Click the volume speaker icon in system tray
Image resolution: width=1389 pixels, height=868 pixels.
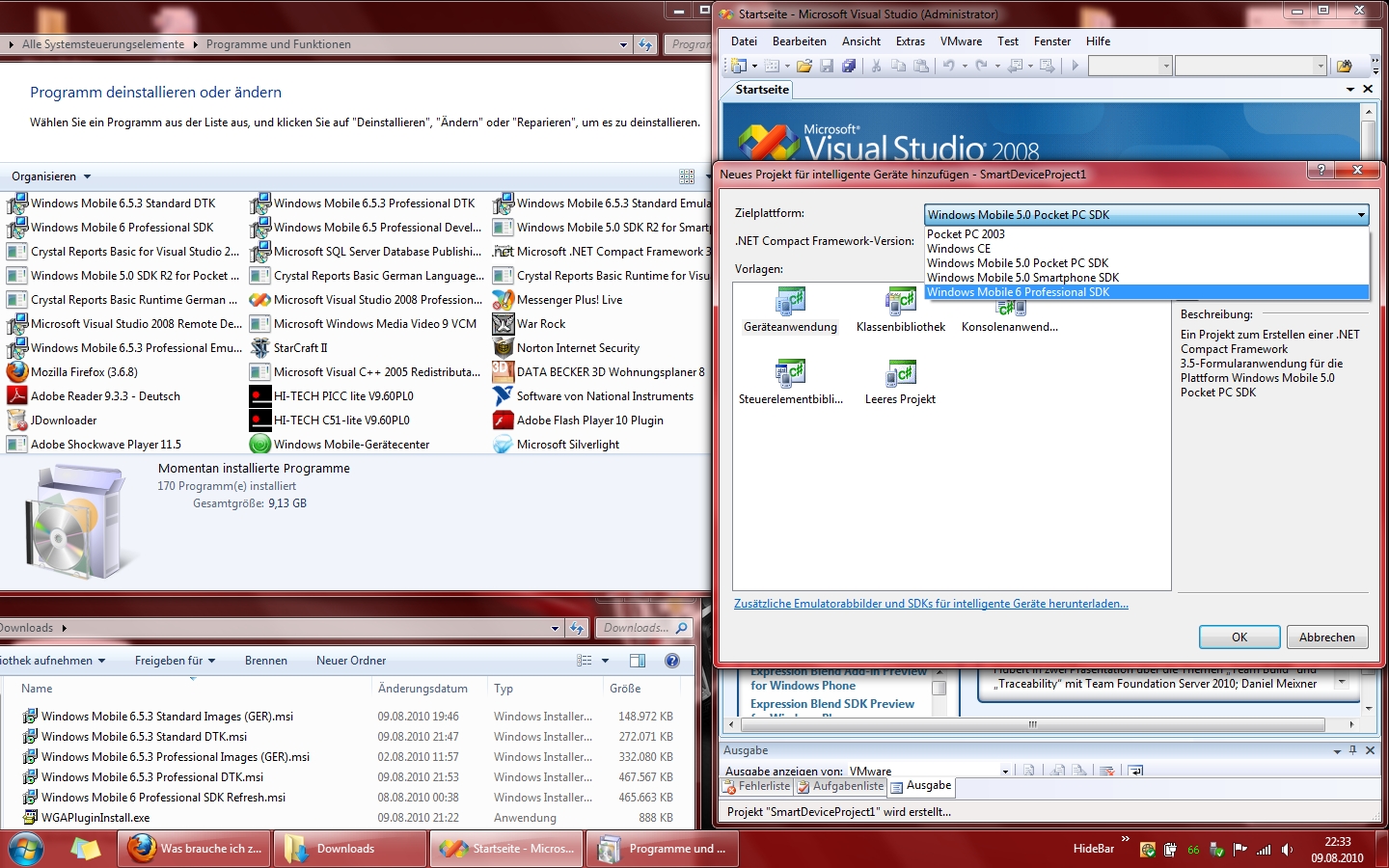1288,850
